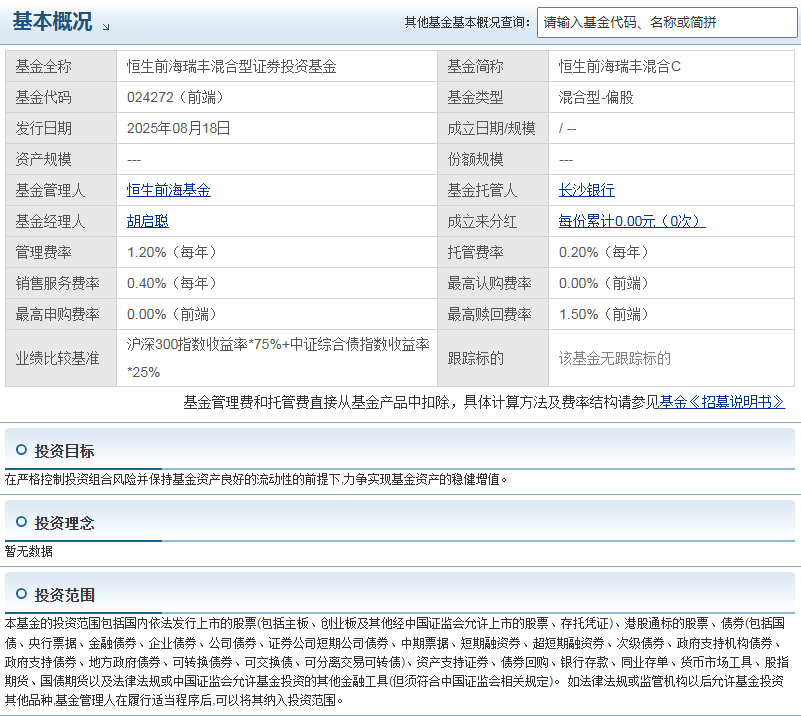Click the full fund name 恒生前海瑞丰混合型证券投资基金
801x716 pixels.
tap(231, 66)
